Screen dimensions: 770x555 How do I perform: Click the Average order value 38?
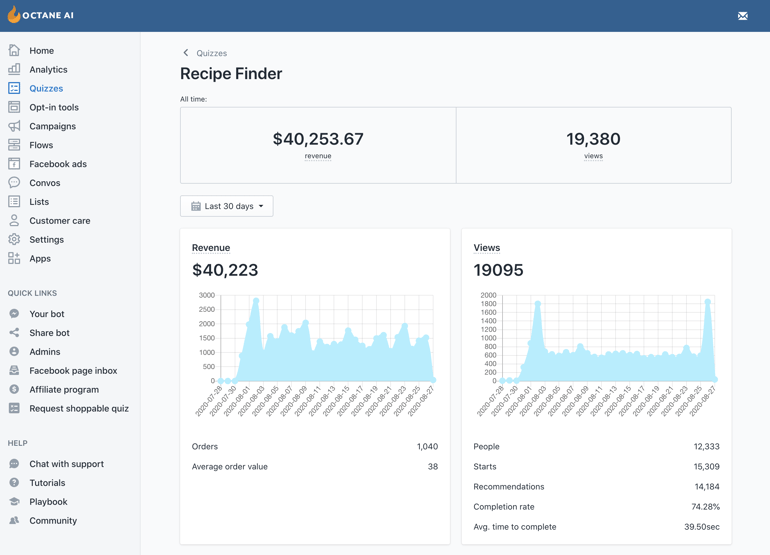pos(433,467)
